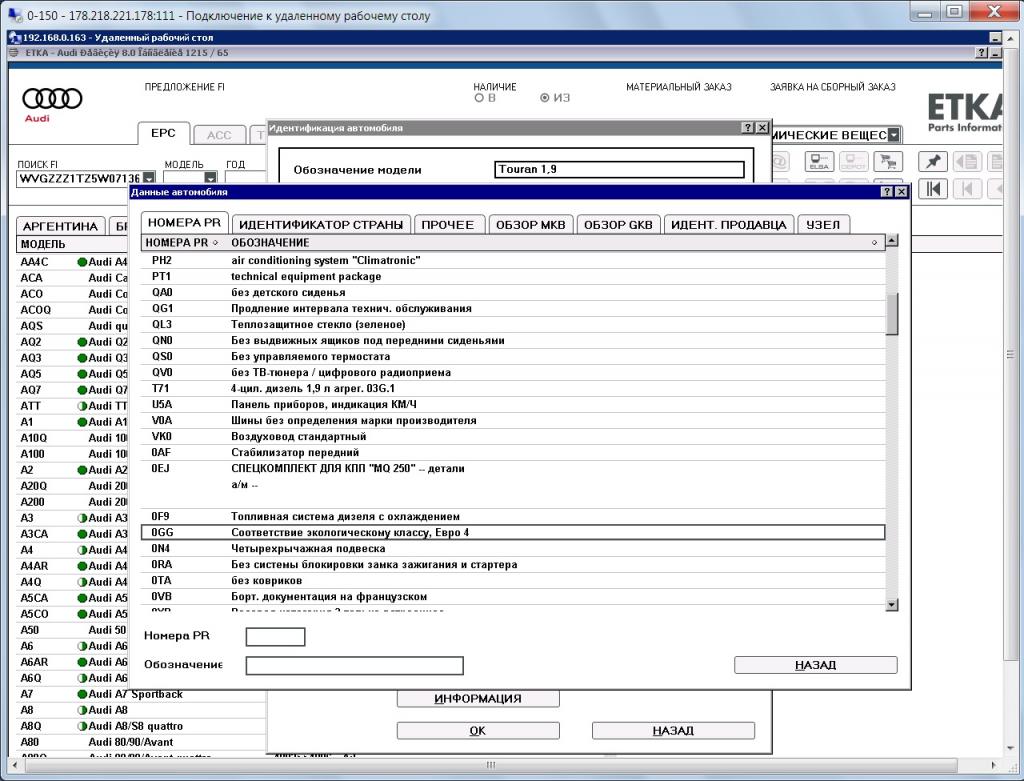The width and height of the screenshot is (1024, 781).
Task: Click the horizontal scrollbar thumb at window bottom
Action: (x=491, y=765)
